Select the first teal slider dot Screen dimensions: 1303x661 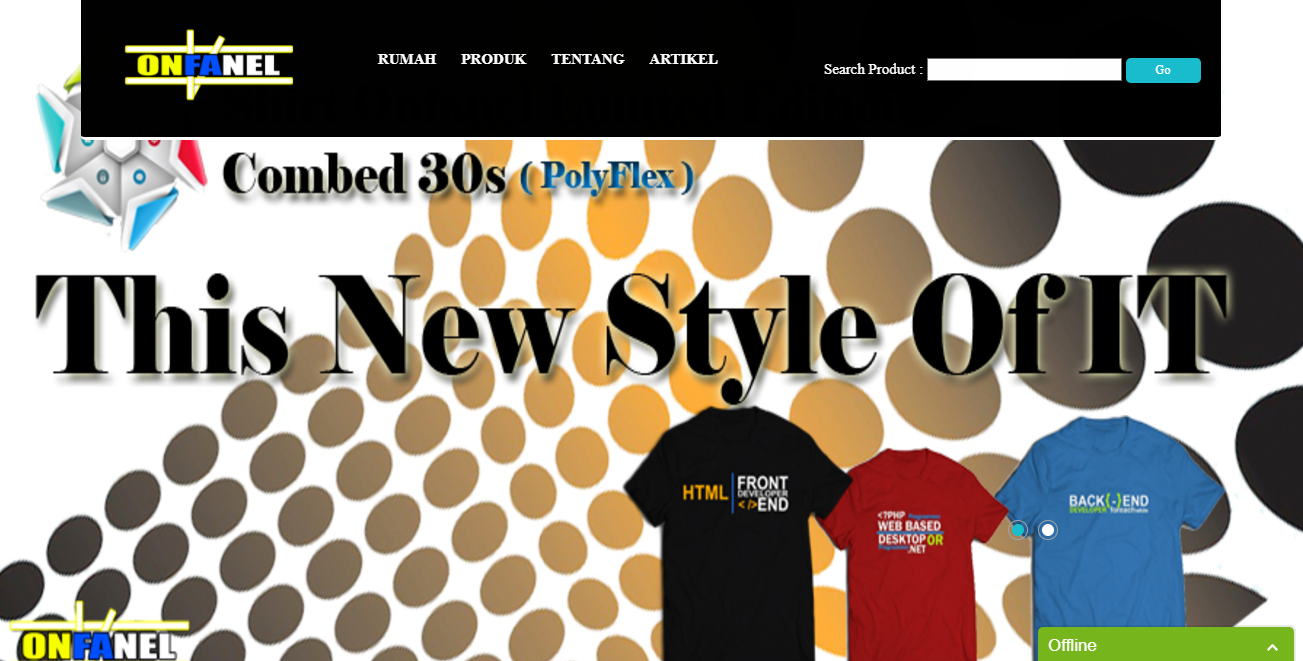pos(1018,529)
